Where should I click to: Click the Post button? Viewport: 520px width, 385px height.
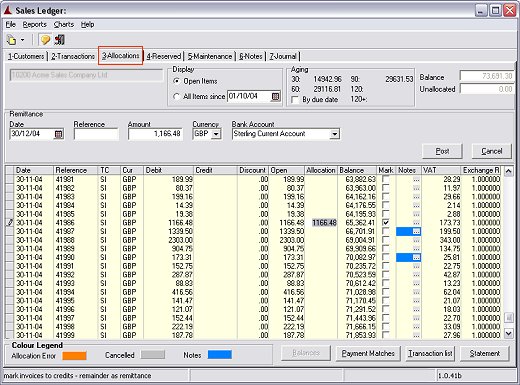pos(442,151)
